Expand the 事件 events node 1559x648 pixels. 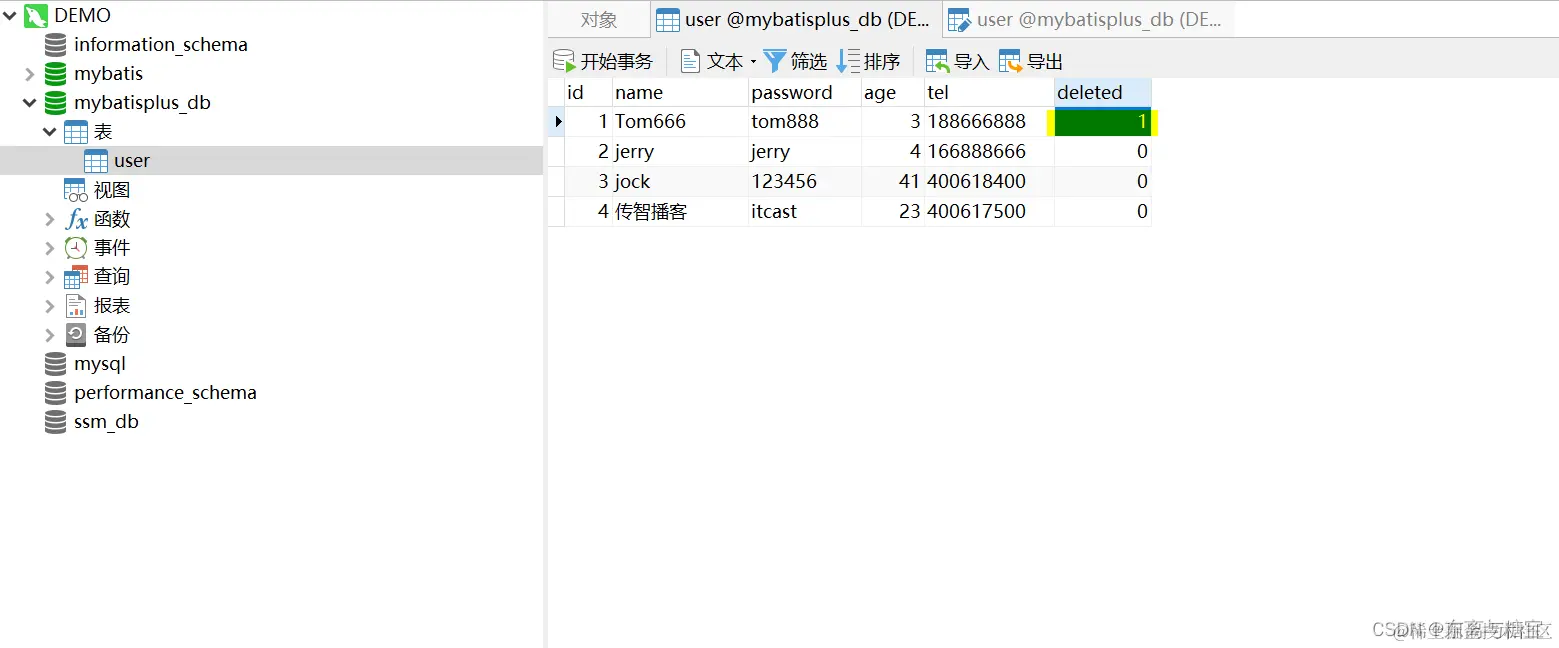click(50, 248)
